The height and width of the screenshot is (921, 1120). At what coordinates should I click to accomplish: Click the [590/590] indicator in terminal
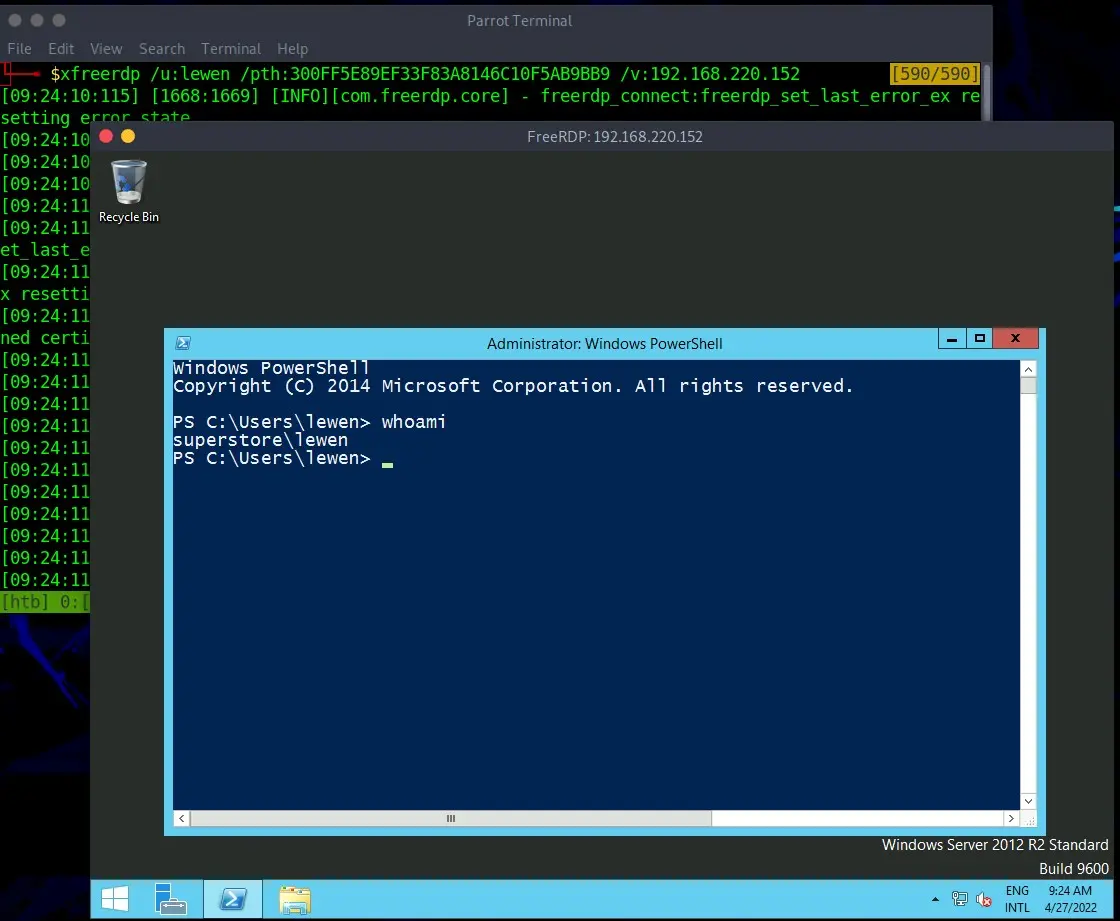click(x=934, y=74)
